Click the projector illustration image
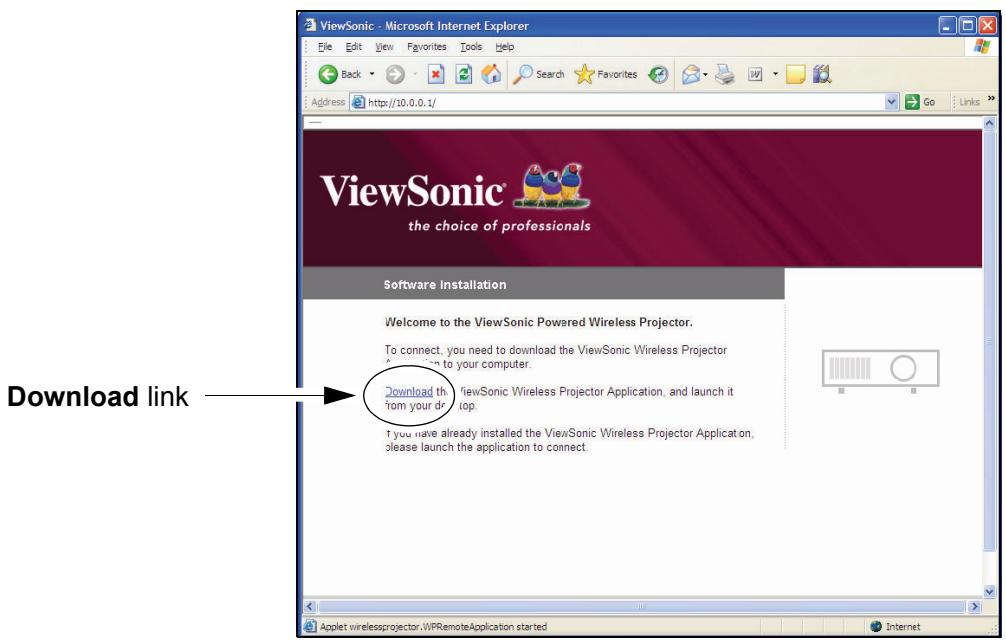This screenshot has width=1006, height=643. click(x=880, y=370)
